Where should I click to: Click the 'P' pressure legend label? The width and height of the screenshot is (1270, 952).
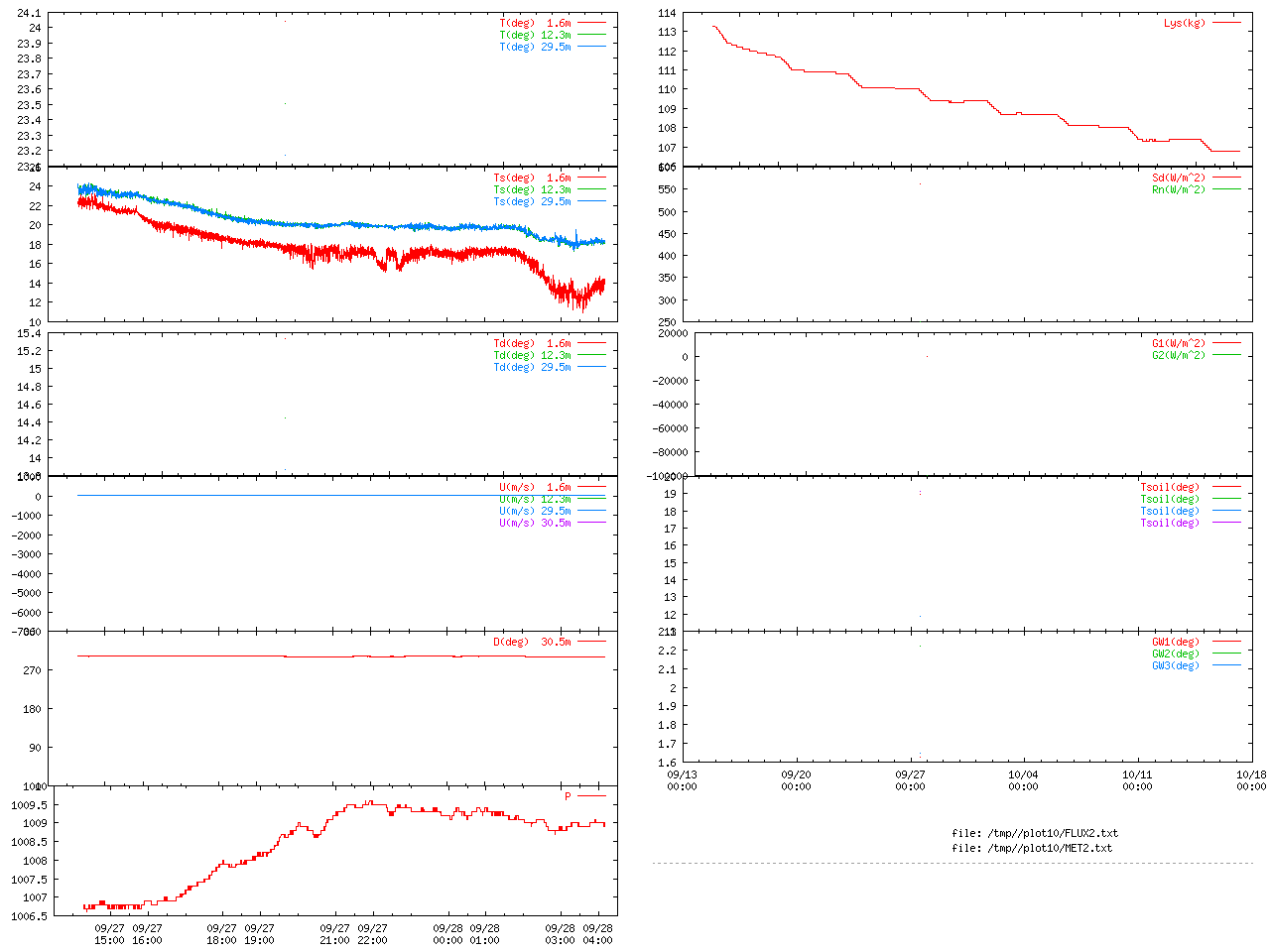tap(569, 796)
